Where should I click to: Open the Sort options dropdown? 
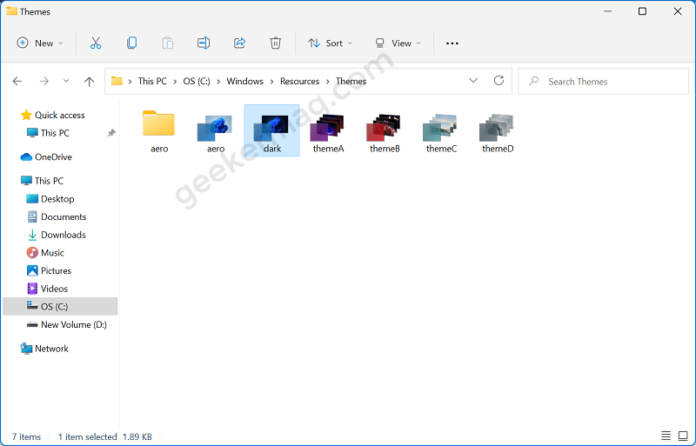tap(331, 43)
